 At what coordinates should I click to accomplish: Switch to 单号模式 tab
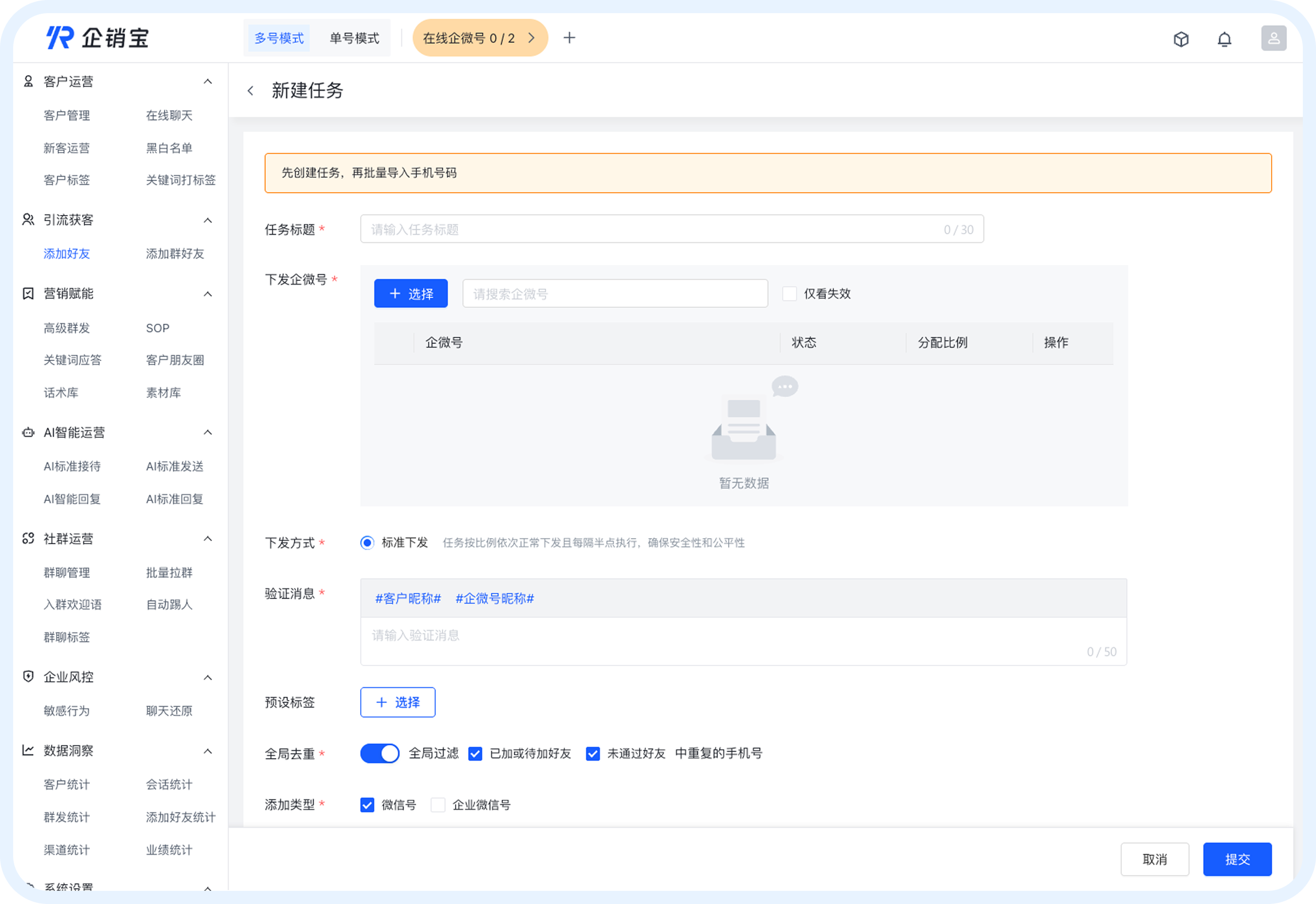tap(354, 37)
